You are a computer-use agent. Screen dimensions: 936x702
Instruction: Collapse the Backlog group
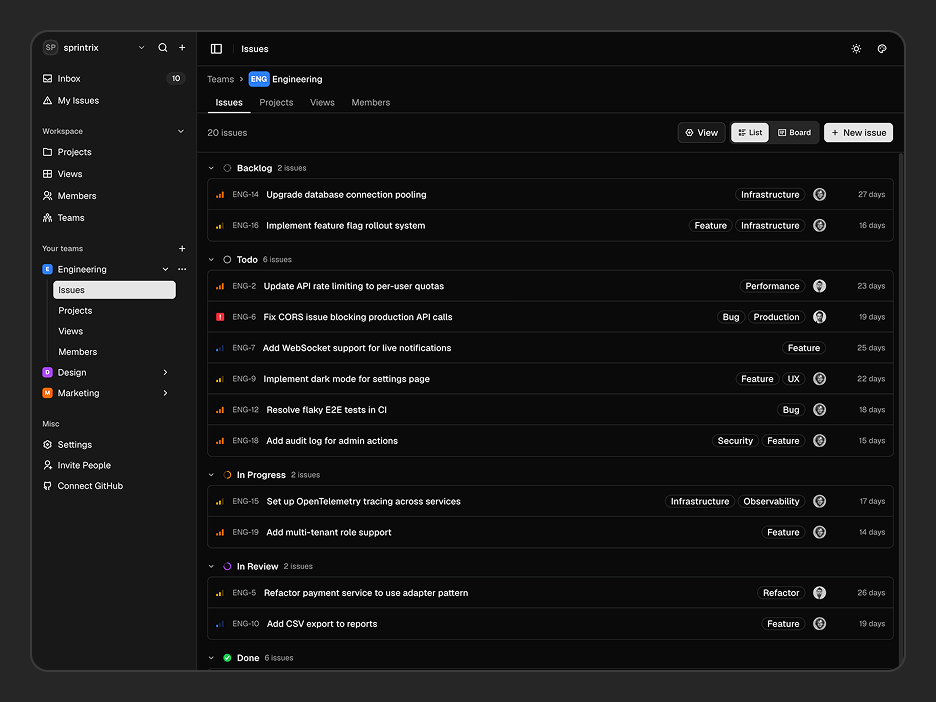pyautogui.click(x=211, y=168)
